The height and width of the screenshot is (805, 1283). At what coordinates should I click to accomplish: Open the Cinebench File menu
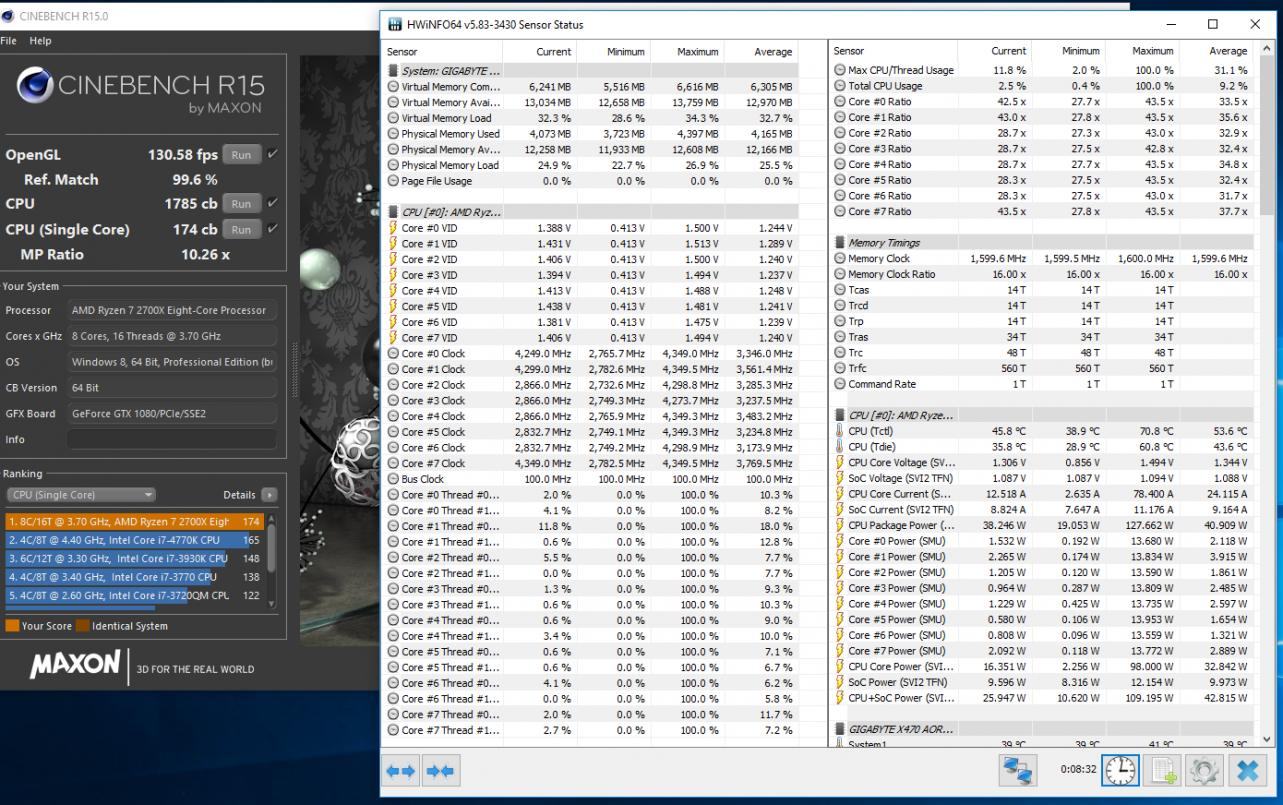coord(8,41)
